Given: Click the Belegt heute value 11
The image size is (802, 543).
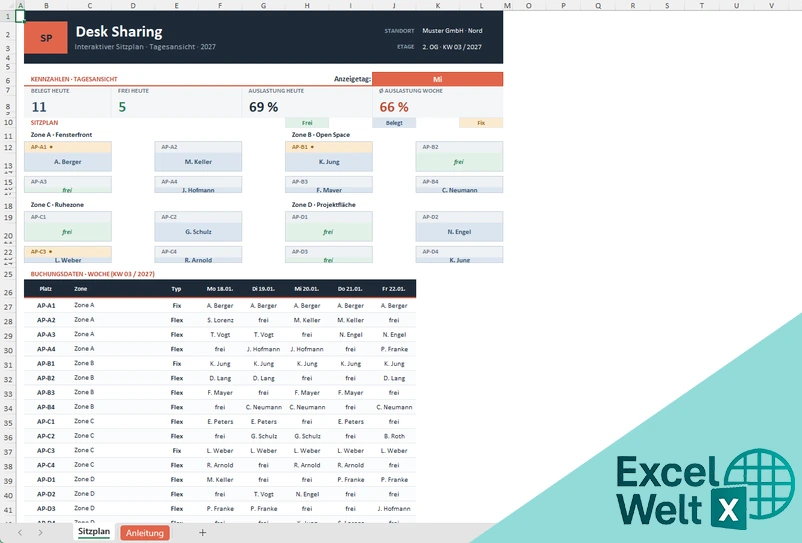Looking at the screenshot, I should point(39,107).
